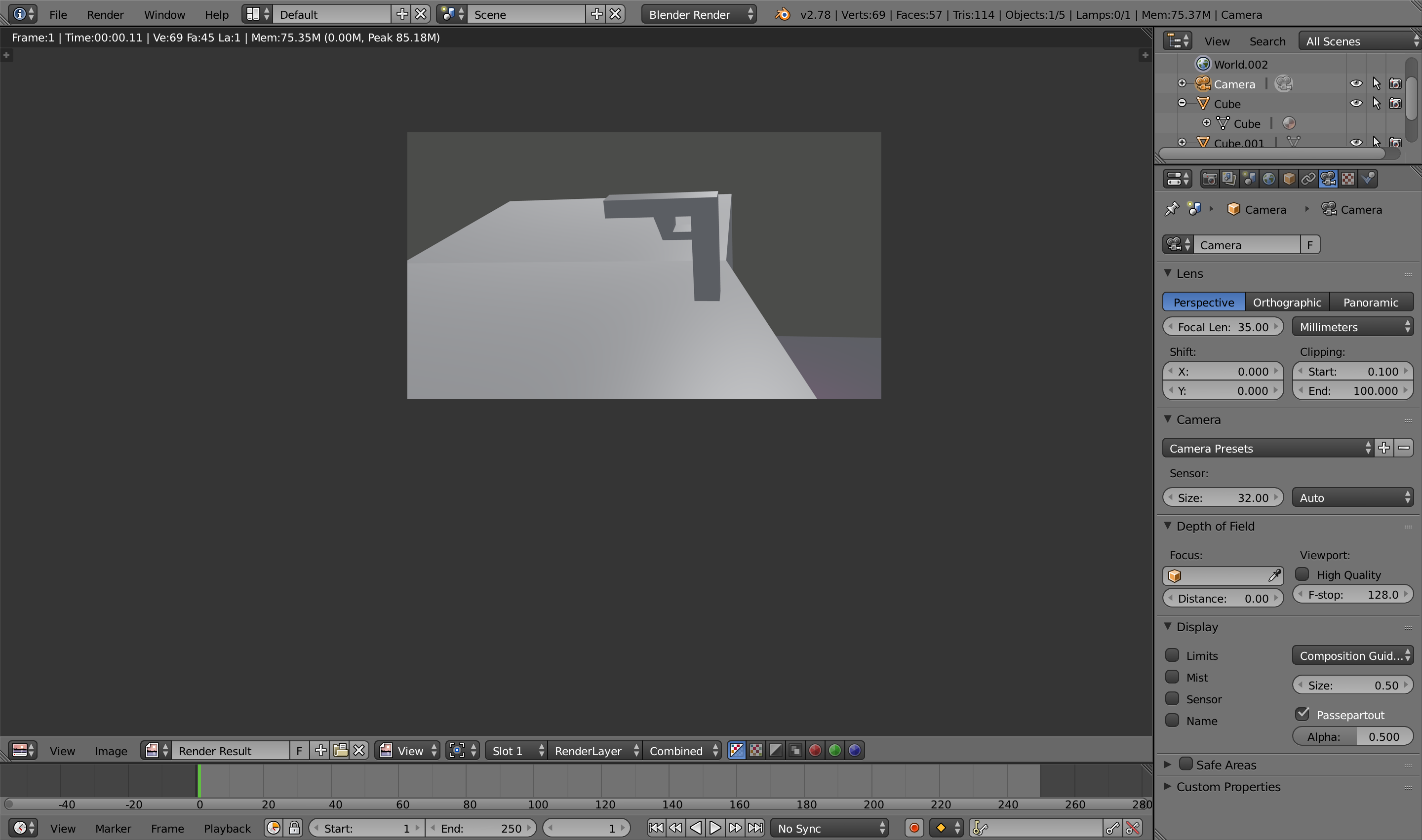Open an image with the folder icon
This screenshot has height=840, width=1422.
point(340,751)
